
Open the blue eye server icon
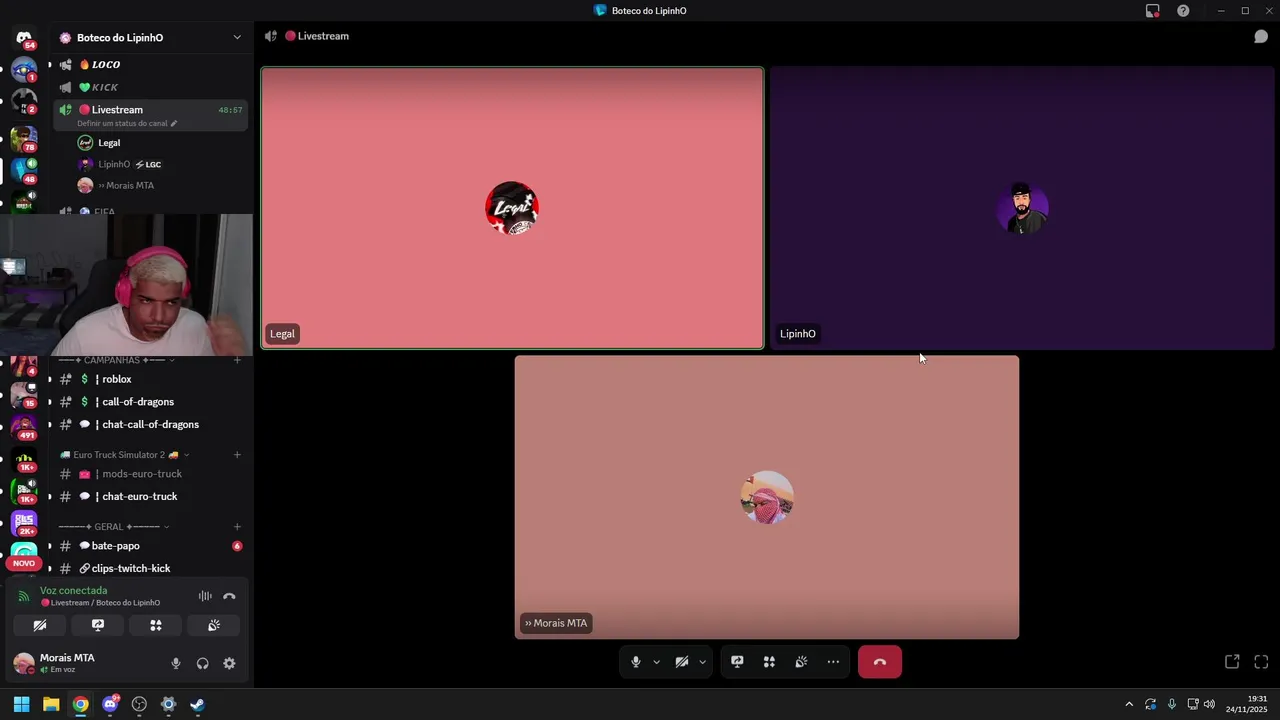click(24, 70)
